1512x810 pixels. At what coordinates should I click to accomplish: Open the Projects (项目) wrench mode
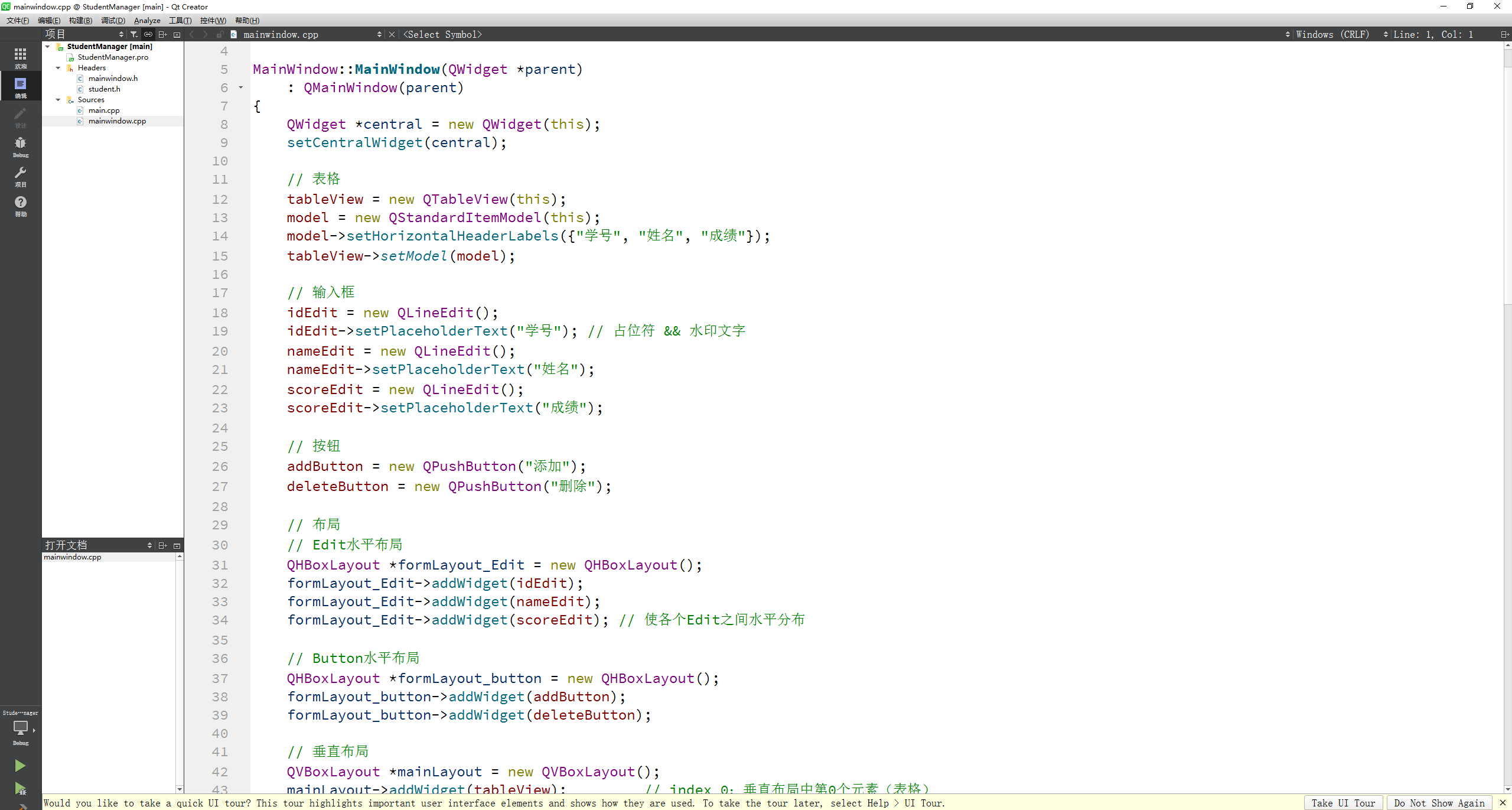click(x=21, y=176)
